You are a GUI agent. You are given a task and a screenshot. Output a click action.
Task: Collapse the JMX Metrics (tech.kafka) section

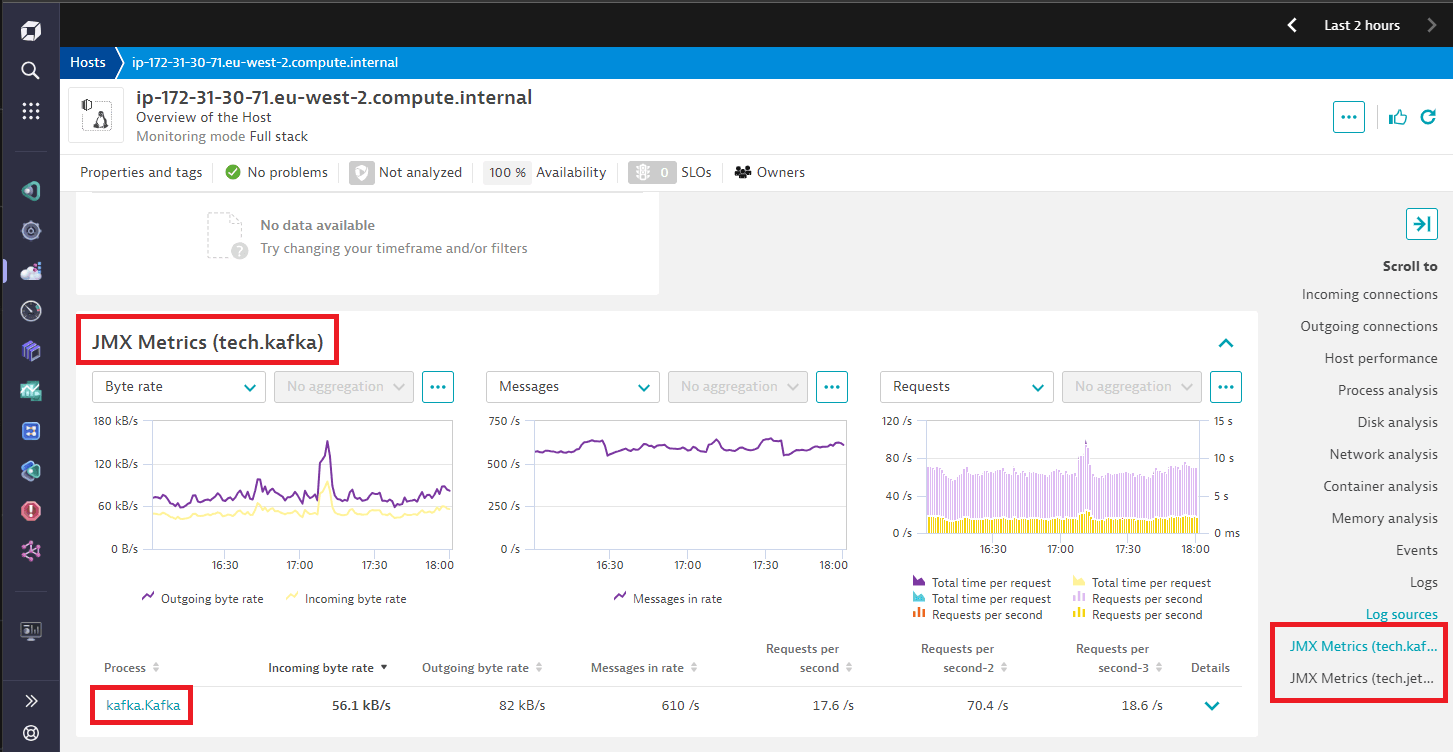[1226, 343]
